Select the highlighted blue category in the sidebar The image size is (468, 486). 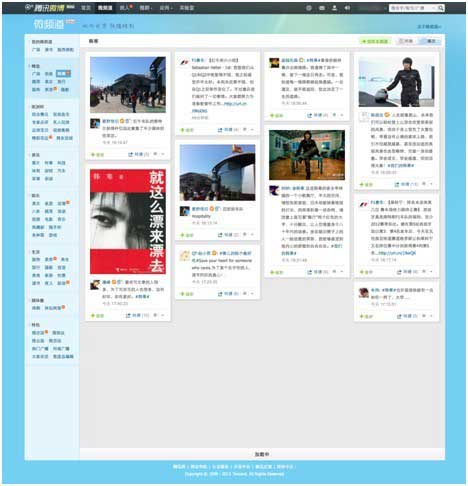tap(63, 73)
